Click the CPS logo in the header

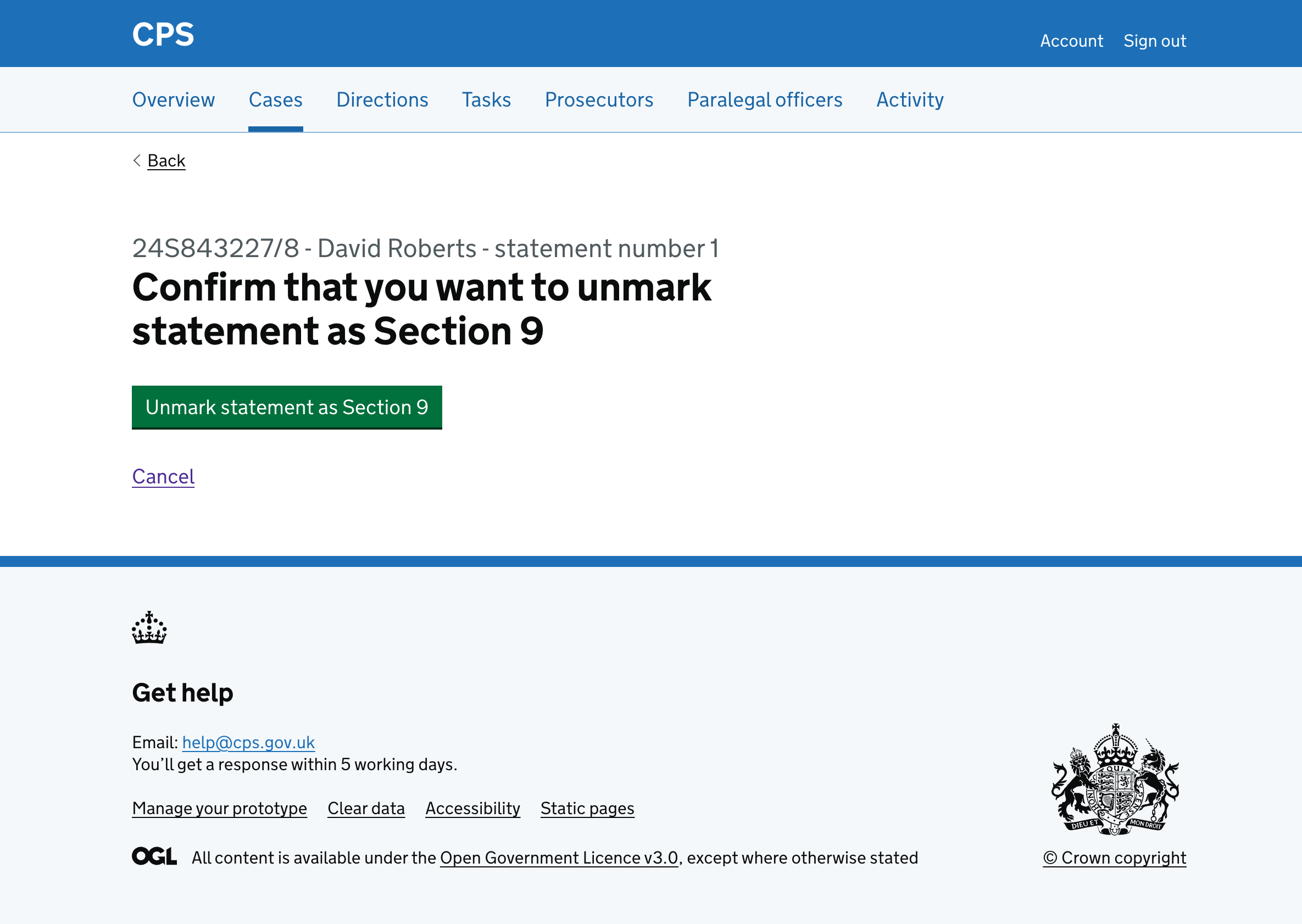[x=163, y=34]
